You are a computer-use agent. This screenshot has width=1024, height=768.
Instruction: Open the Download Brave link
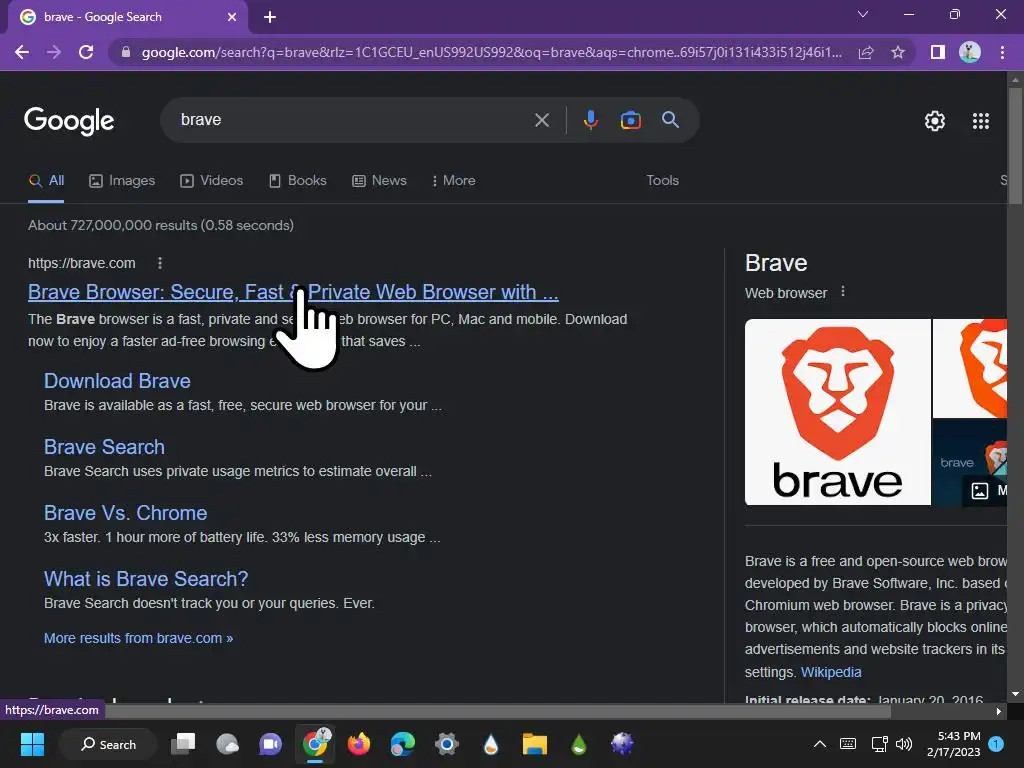pos(118,381)
